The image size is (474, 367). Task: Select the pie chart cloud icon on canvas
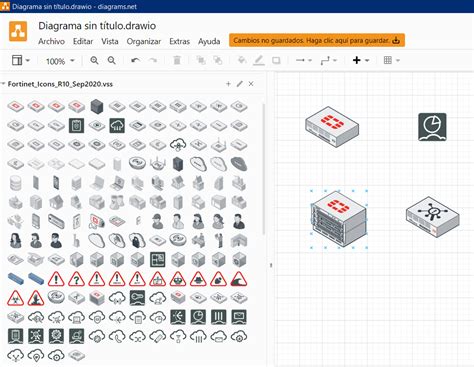[x=432, y=127]
